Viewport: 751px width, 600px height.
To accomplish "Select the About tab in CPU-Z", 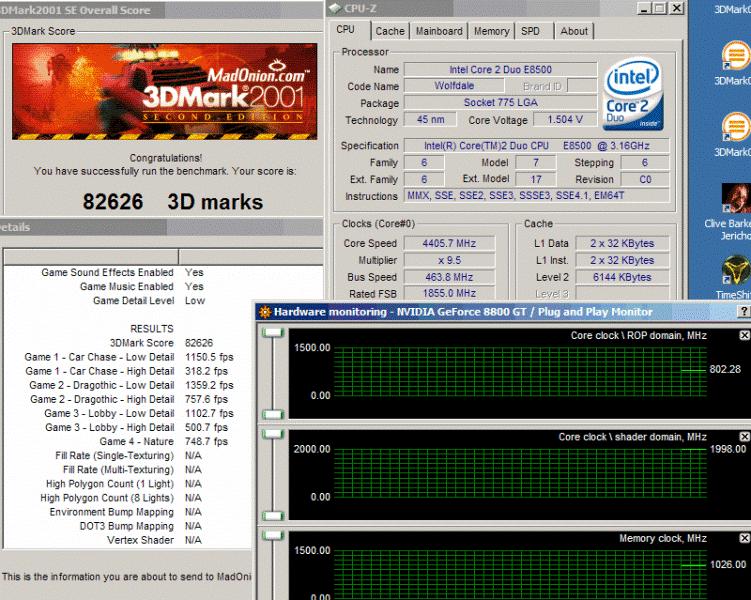I will 574,31.
